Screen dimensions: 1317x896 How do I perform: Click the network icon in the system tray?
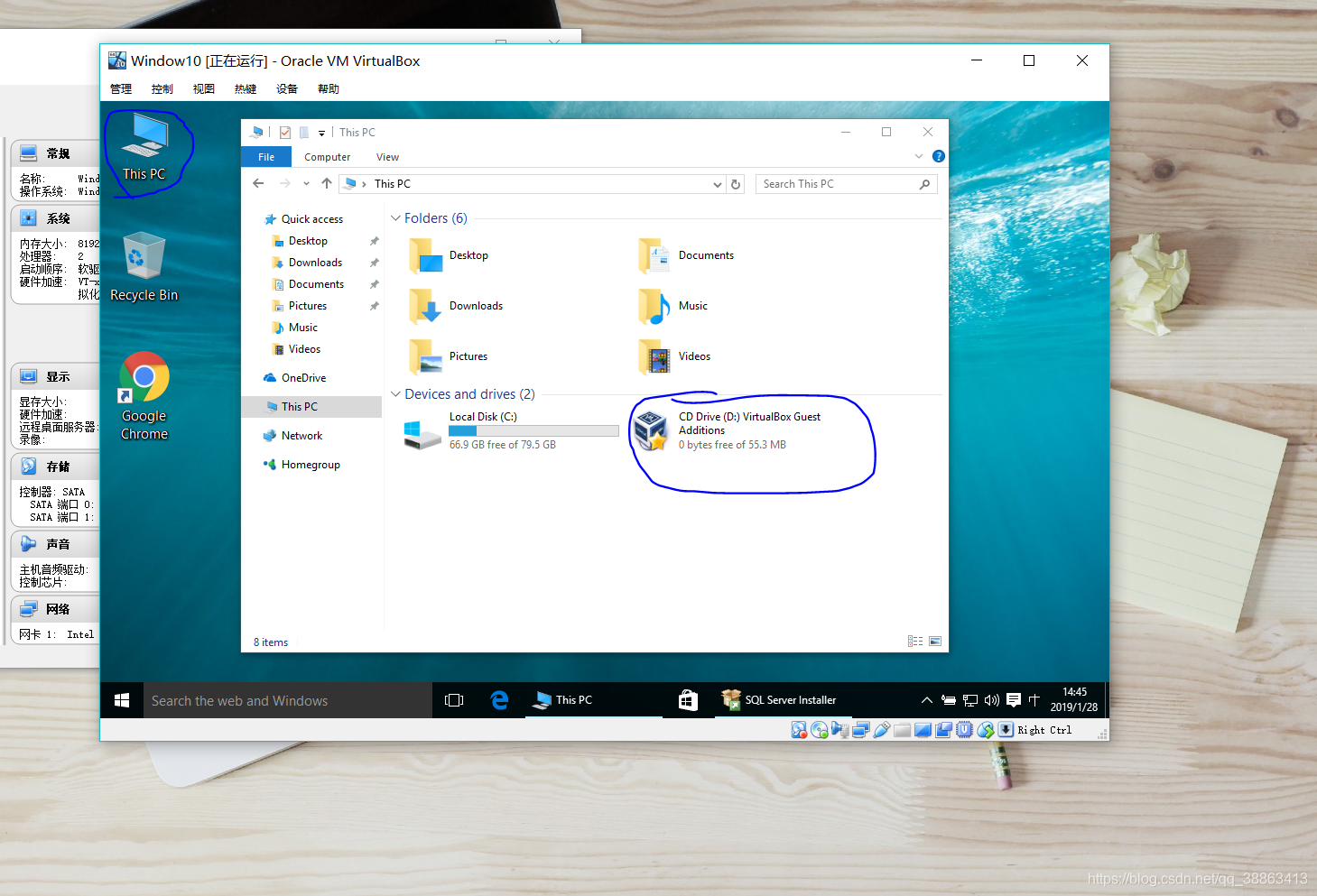pos(970,700)
